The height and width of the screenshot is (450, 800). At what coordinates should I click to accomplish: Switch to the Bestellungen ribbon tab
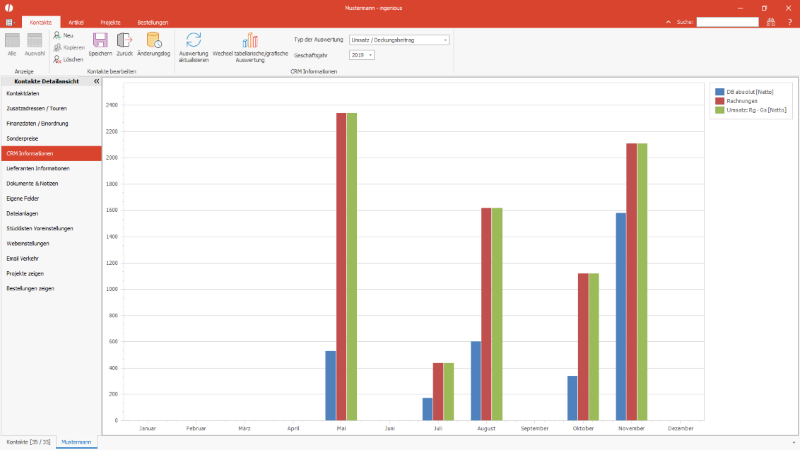[153, 22]
